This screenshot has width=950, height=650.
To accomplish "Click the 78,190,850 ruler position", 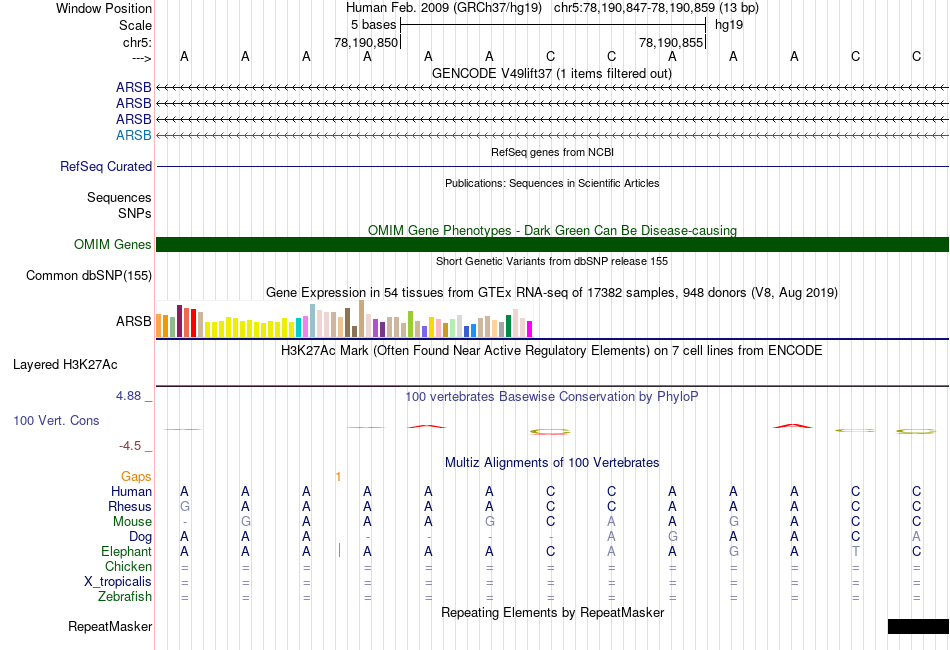I will [x=366, y=42].
